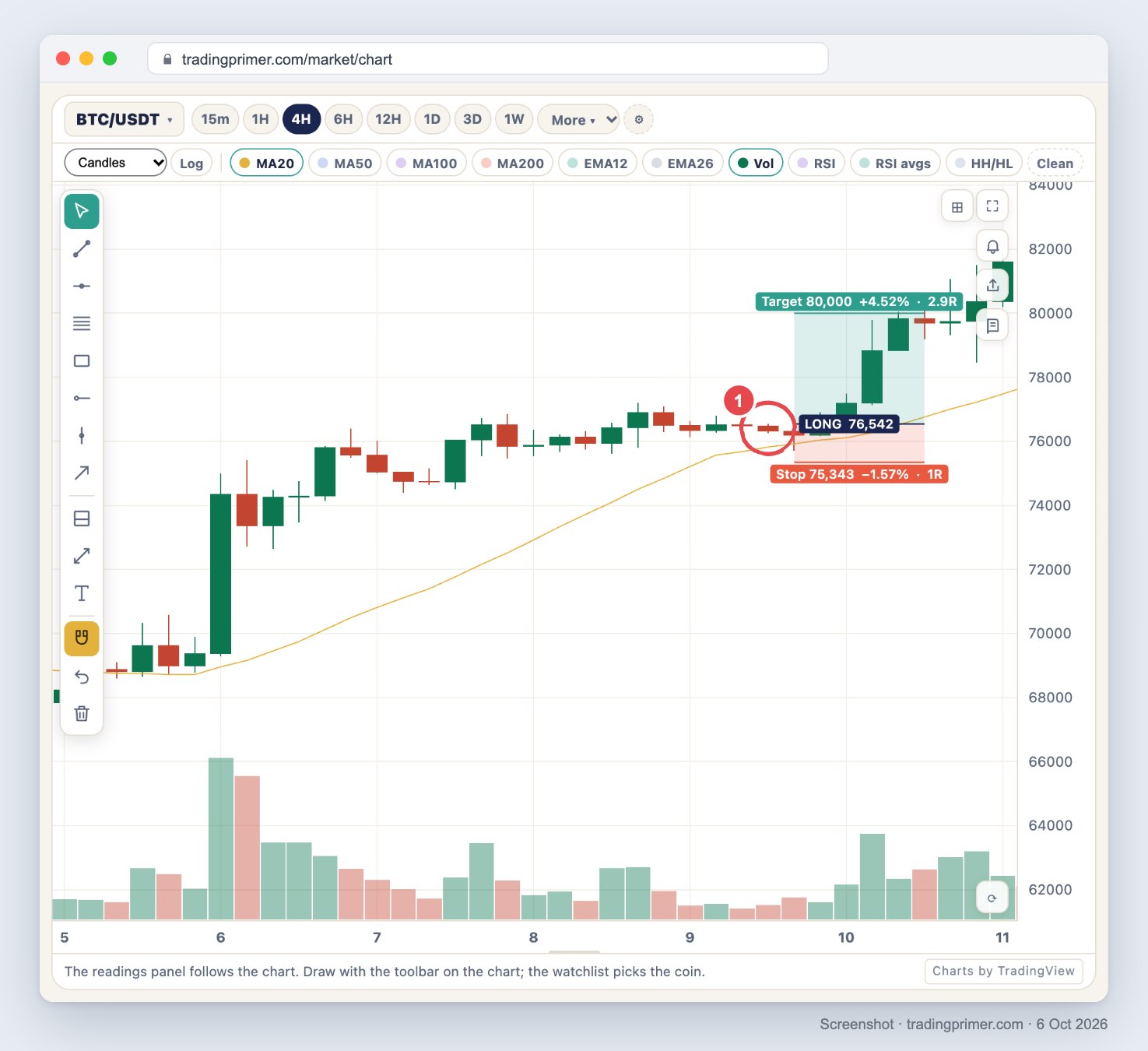Open the chart layout grid button

coord(957,206)
